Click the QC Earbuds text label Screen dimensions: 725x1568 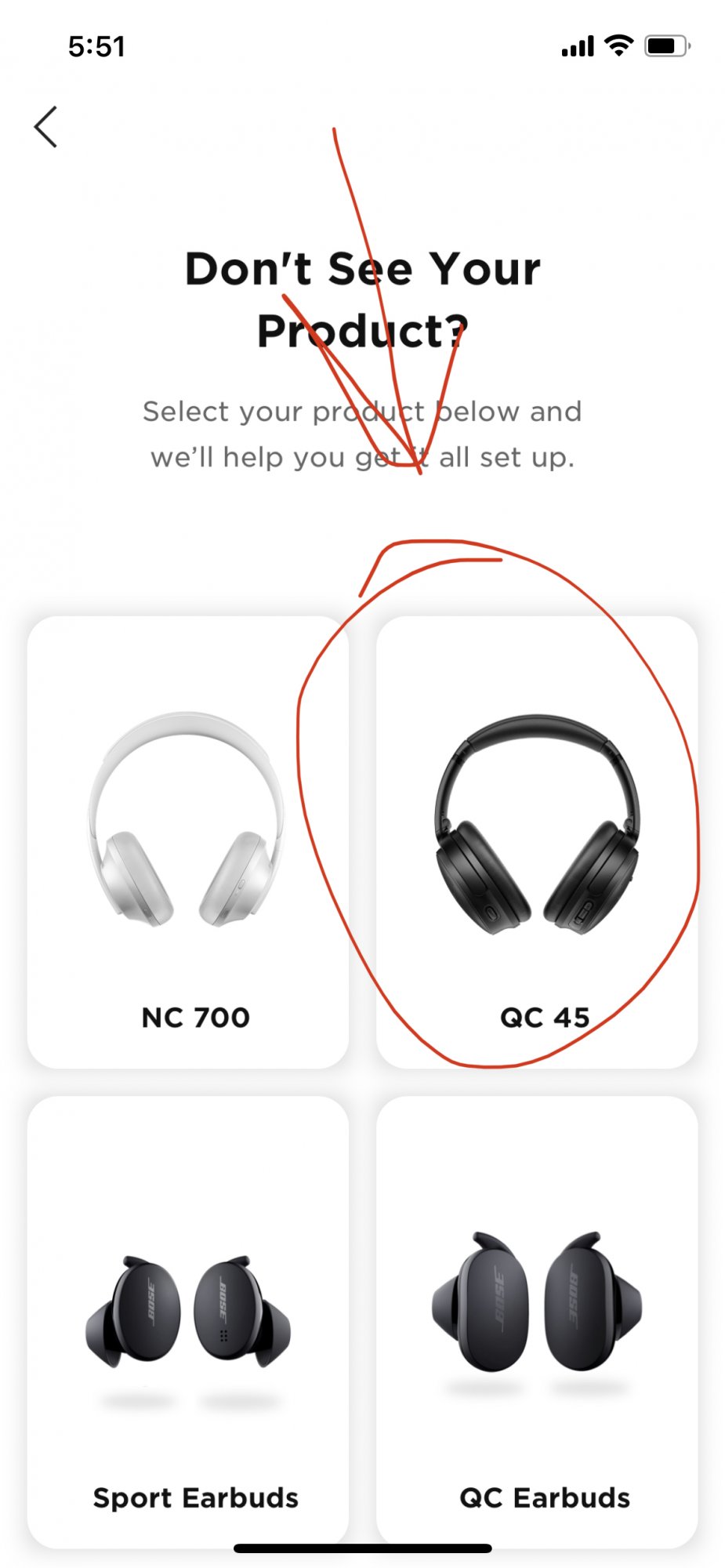point(545,1497)
